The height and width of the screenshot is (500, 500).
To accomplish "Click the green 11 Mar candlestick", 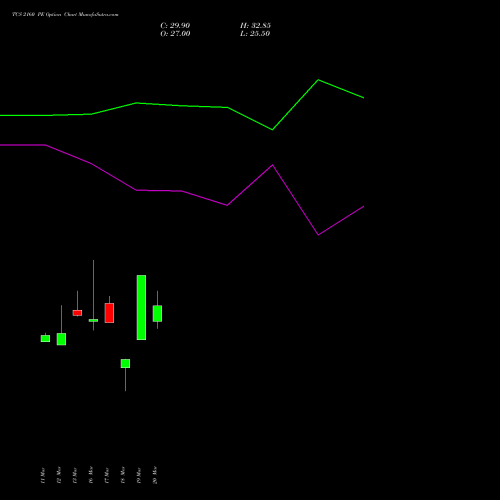I will [45, 338].
